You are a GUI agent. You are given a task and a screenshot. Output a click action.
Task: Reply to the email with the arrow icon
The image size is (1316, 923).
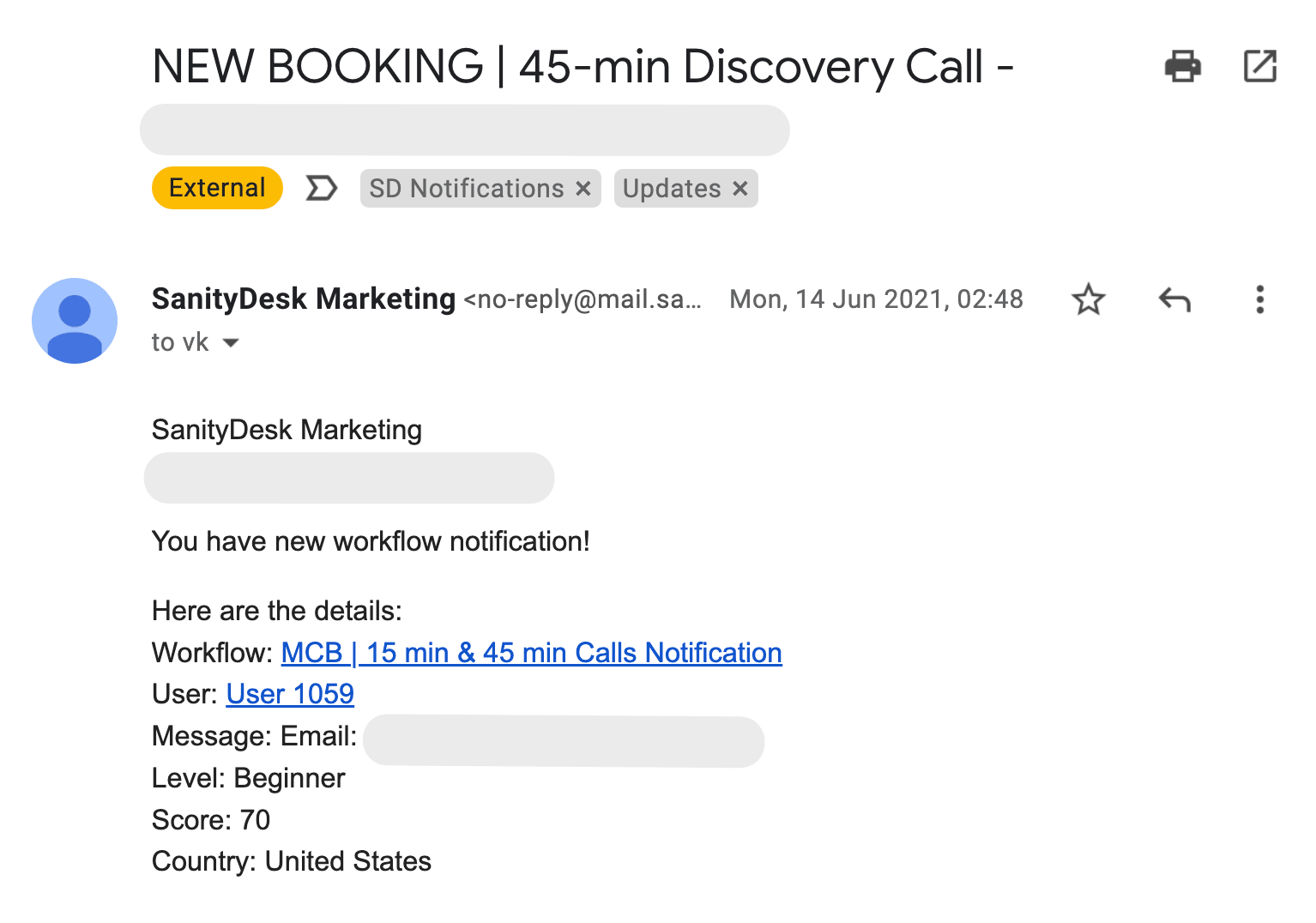click(1174, 299)
